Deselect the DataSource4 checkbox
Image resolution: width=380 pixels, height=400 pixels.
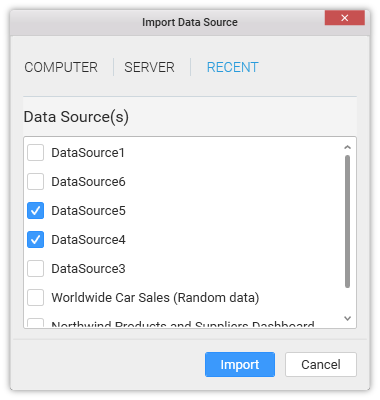click(x=35, y=240)
